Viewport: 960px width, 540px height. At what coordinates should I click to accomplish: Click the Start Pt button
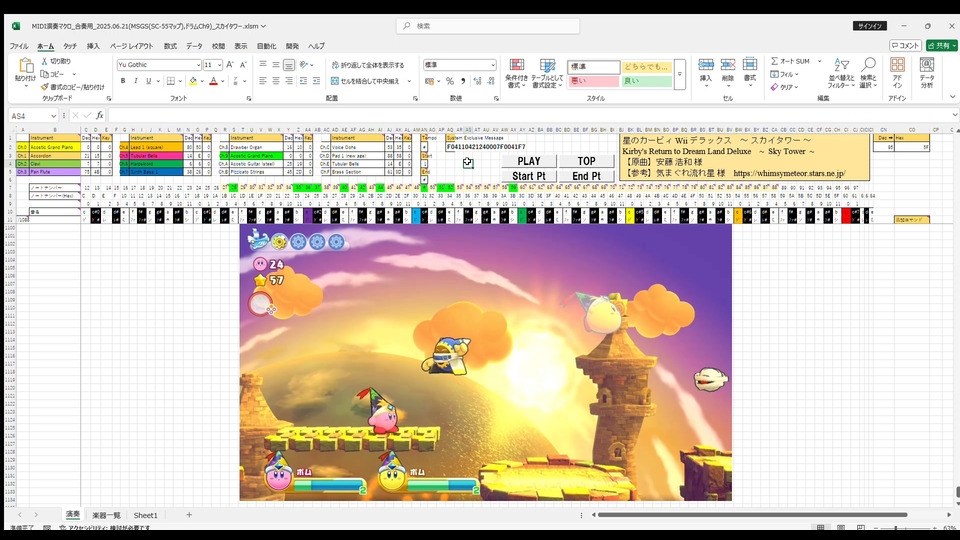529,176
